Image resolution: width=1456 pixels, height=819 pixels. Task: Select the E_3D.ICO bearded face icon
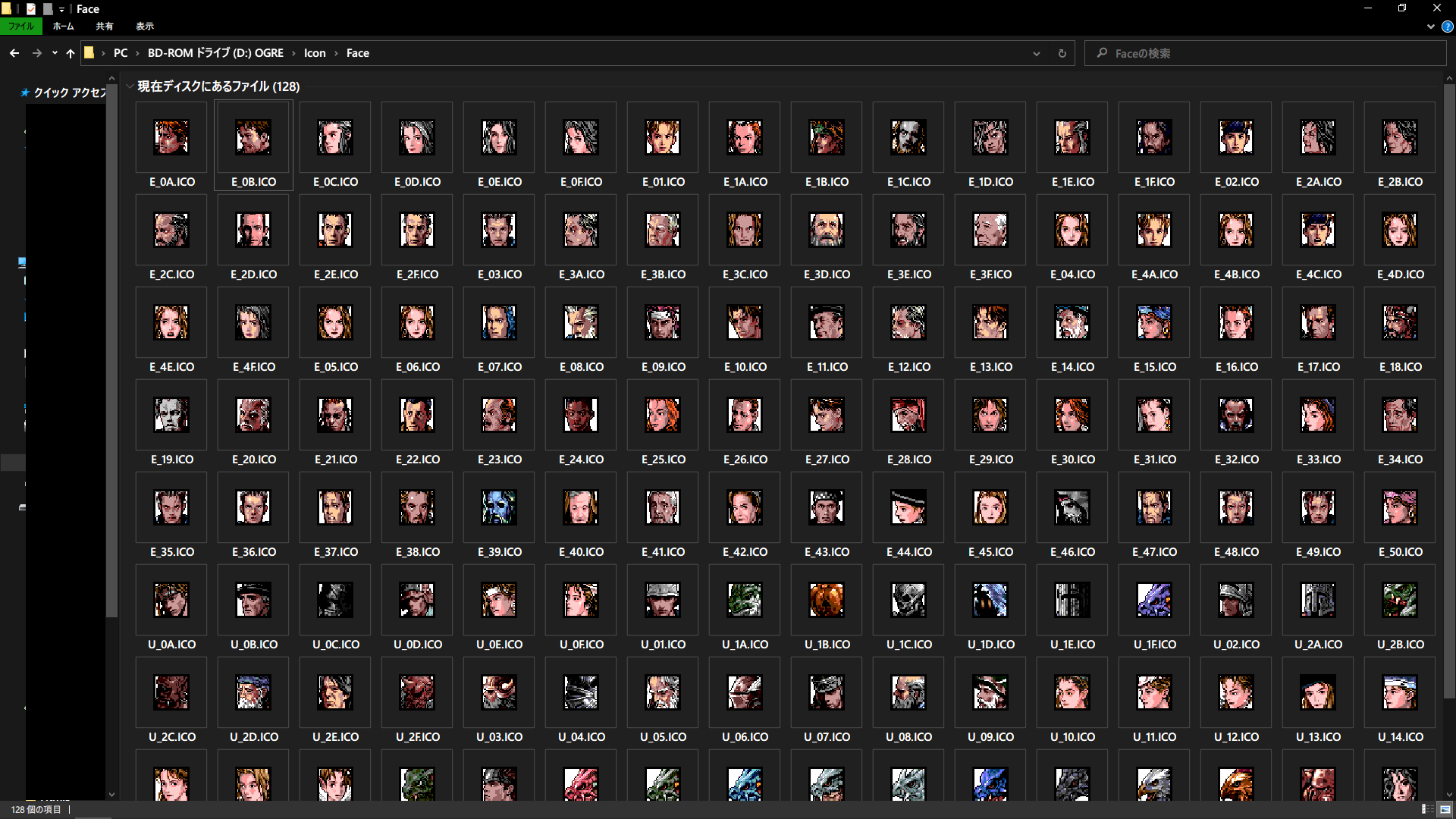tap(827, 231)
